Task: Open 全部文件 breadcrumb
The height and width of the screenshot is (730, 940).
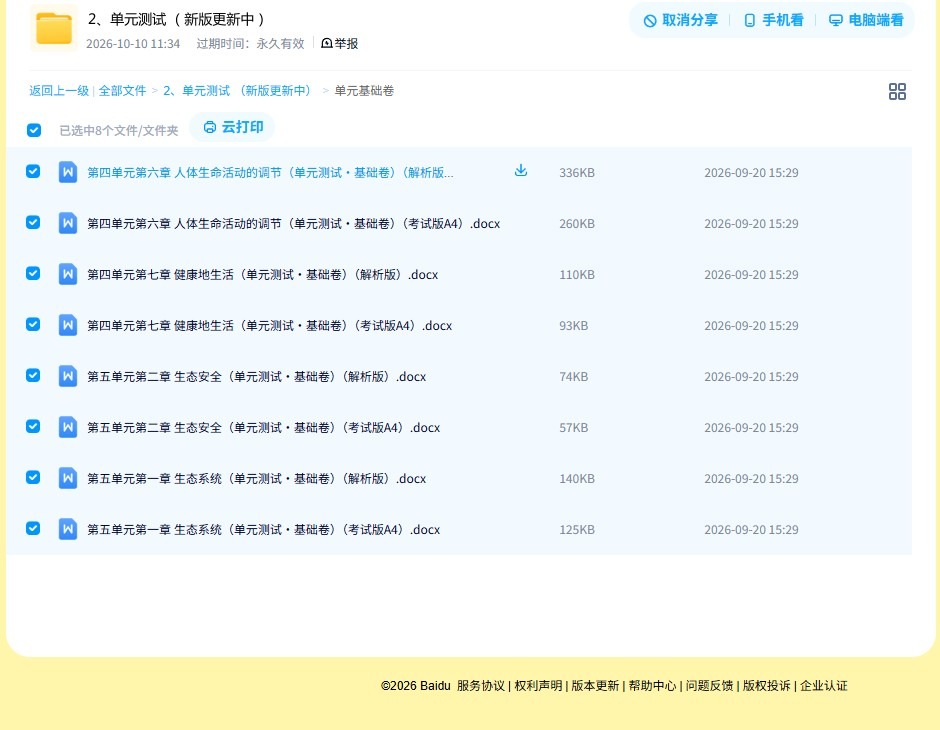Action: coord(122,91)
